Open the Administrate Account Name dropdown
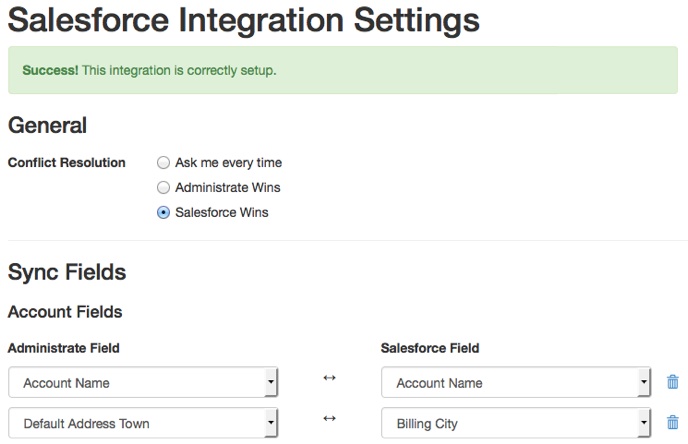 point(143,382)
